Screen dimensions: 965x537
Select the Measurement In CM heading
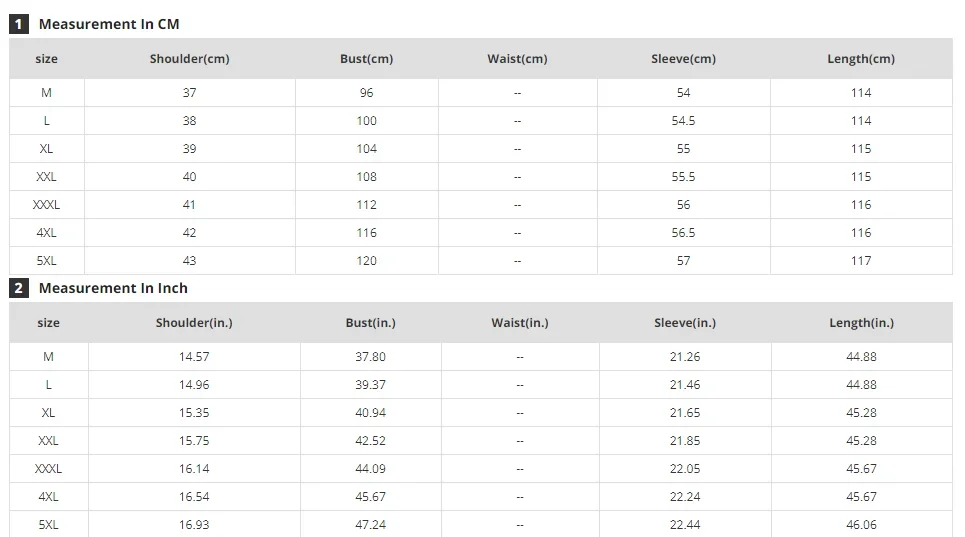click(x=109, y=24)
